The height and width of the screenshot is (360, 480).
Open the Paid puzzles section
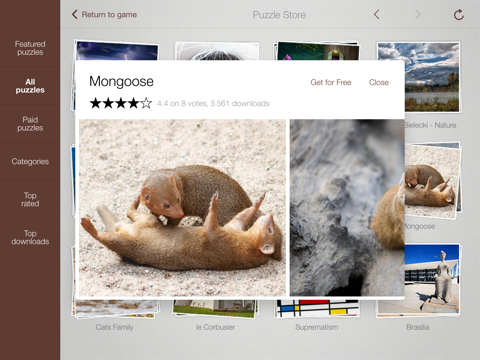30,124
